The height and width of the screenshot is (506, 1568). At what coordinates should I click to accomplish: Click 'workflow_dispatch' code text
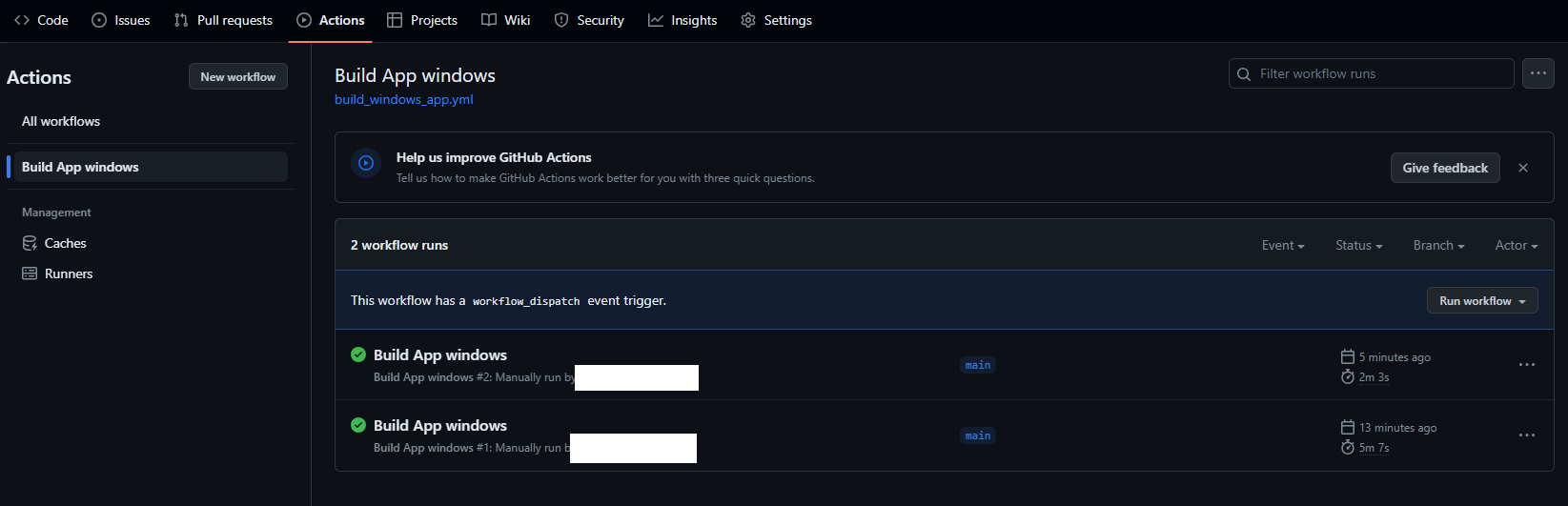pyautogui.click(x=526, y=301)
